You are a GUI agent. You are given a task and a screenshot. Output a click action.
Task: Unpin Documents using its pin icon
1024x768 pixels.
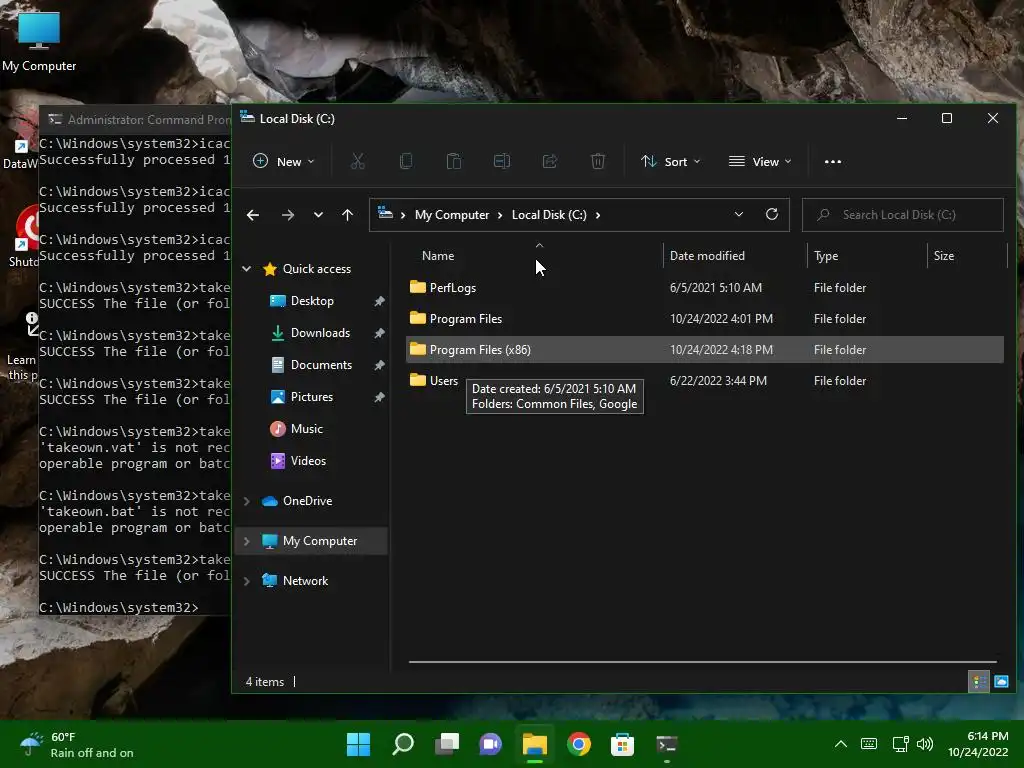pyautogui.click(x=379, y=365)
